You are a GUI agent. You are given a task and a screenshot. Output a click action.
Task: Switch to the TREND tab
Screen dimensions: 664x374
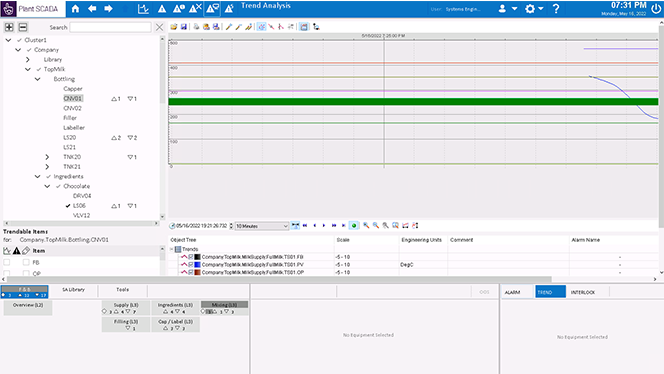coord(550,292)
